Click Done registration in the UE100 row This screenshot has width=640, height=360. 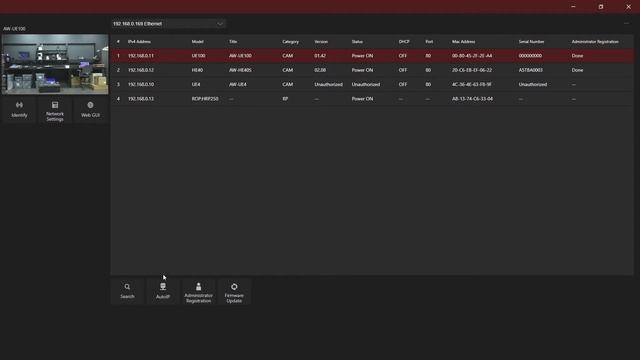[577, 56]
